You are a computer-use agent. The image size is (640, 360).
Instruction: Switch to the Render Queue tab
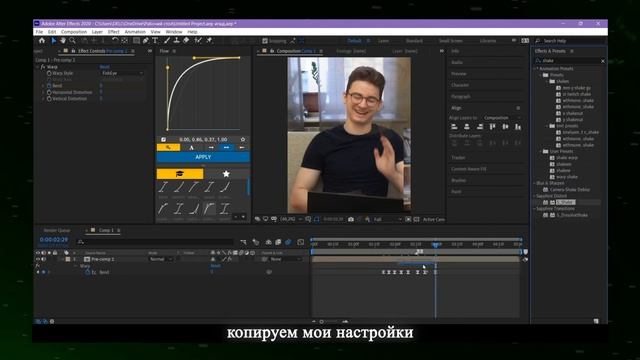point(57,231)
